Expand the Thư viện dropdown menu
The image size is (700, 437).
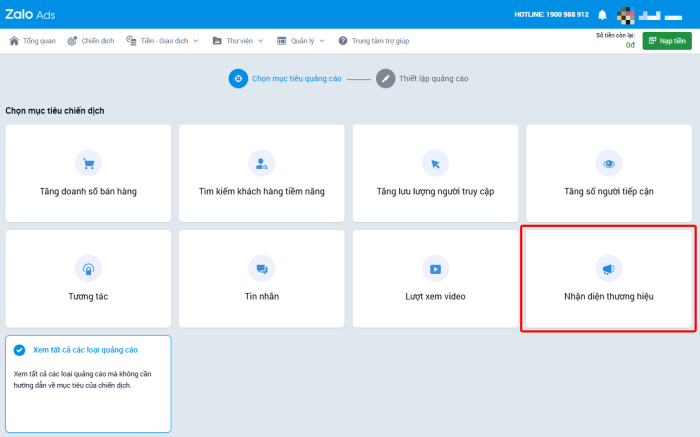[237, 41]
